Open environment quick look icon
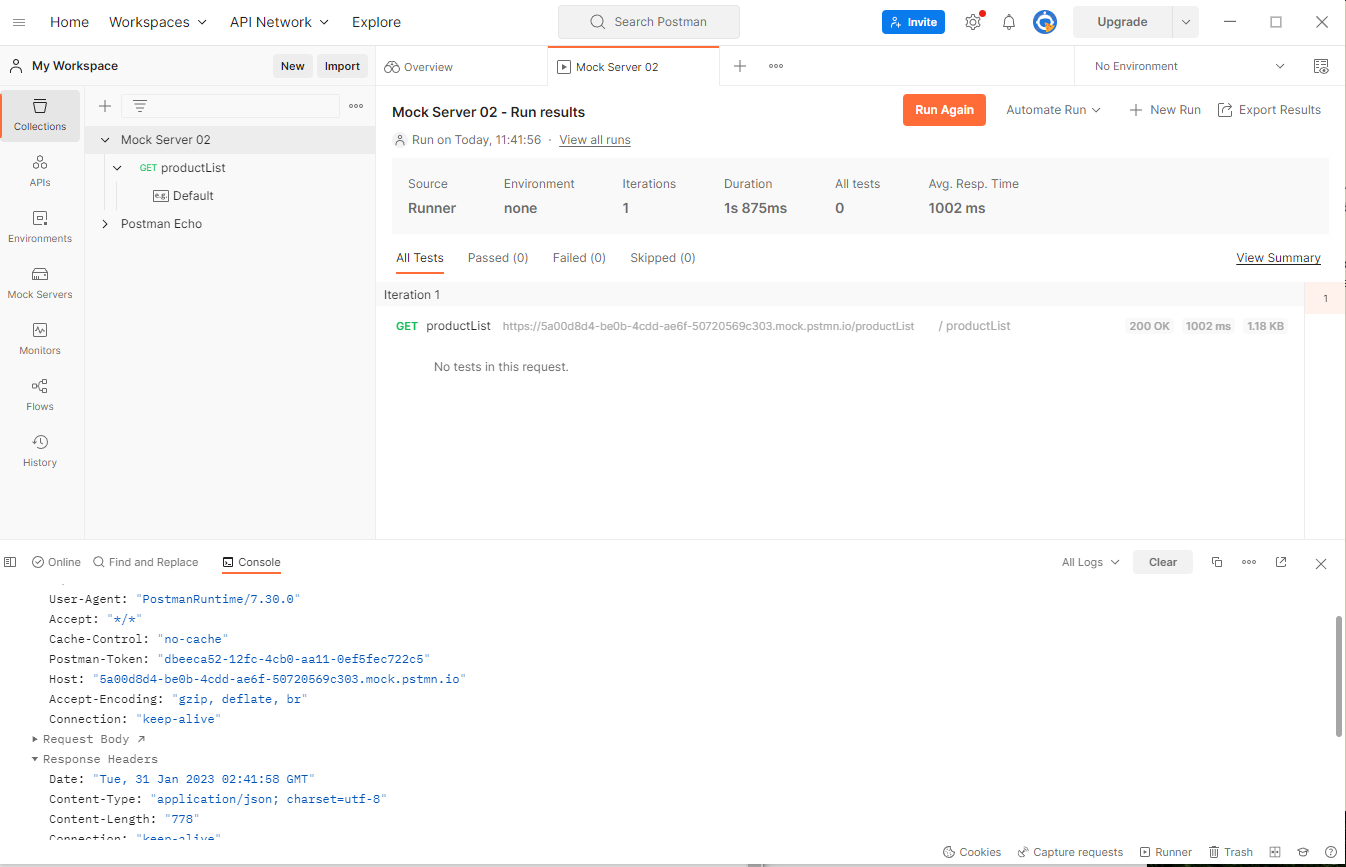 pyautogui.click(x=1321, y=66)
